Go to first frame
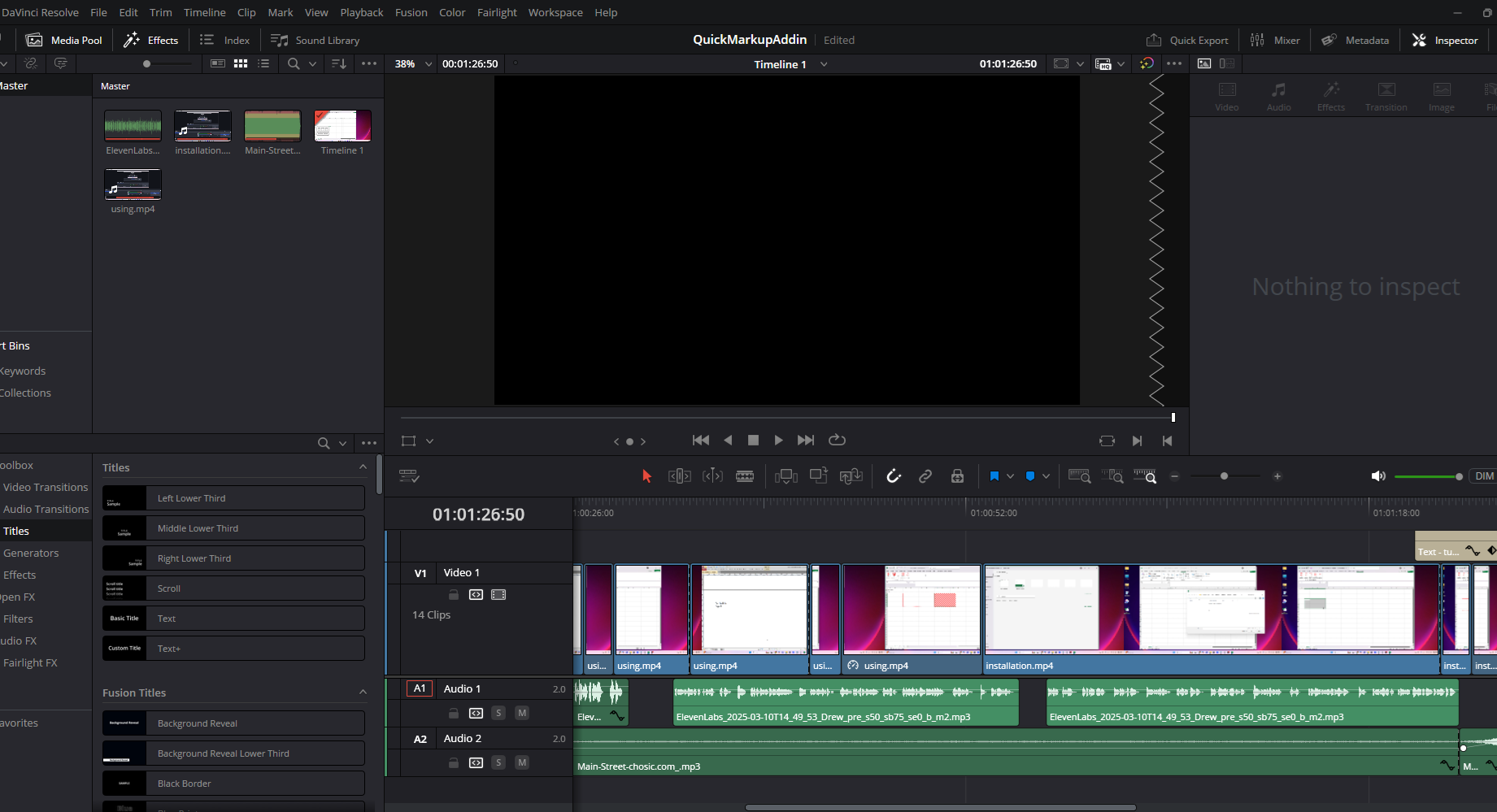This screenshot has height=812, width=1497. (701, 441)
